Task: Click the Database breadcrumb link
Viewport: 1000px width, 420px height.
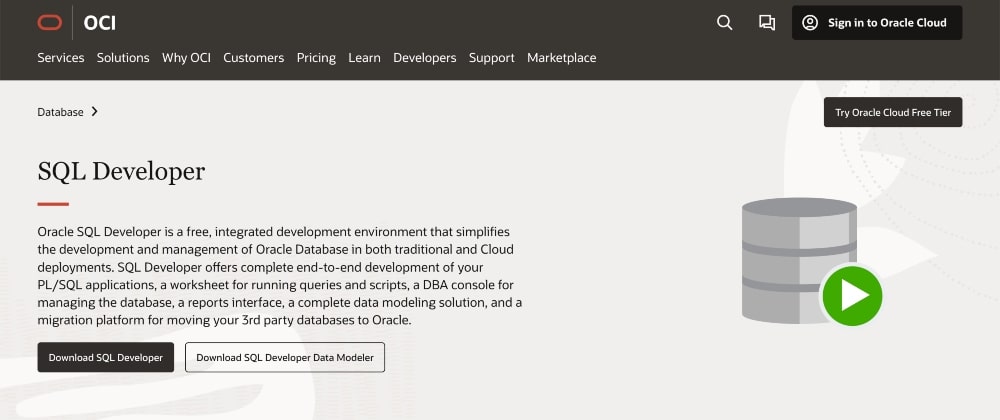Action: (61, 112)
